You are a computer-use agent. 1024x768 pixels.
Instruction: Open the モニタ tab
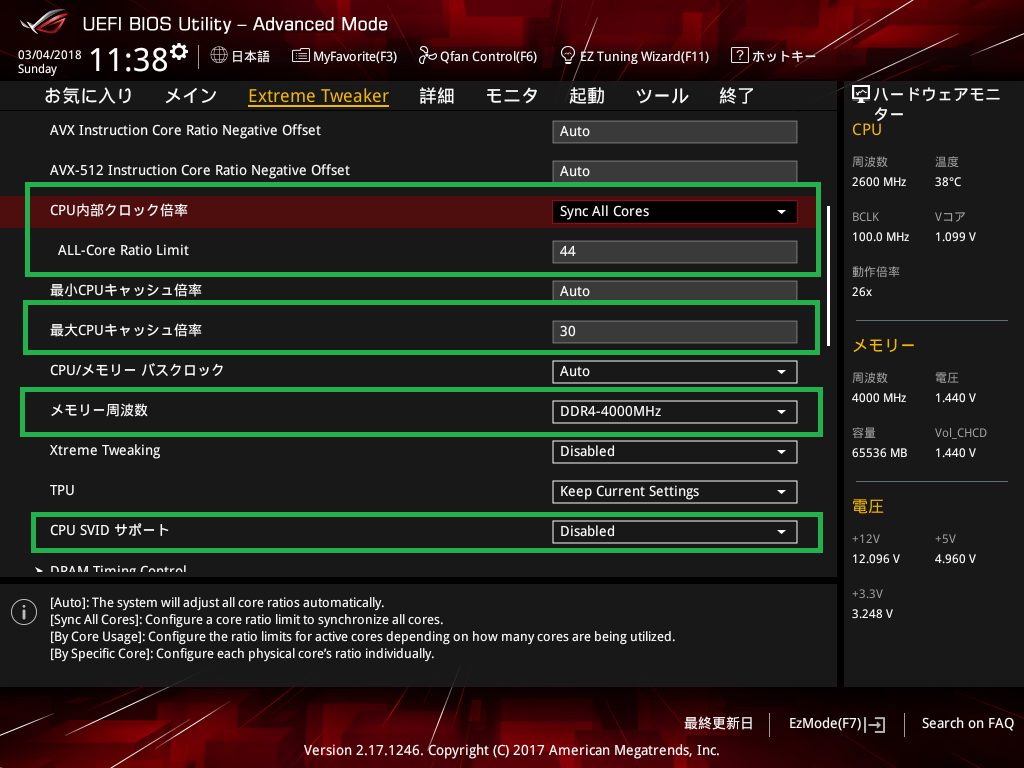click(511, 96)
